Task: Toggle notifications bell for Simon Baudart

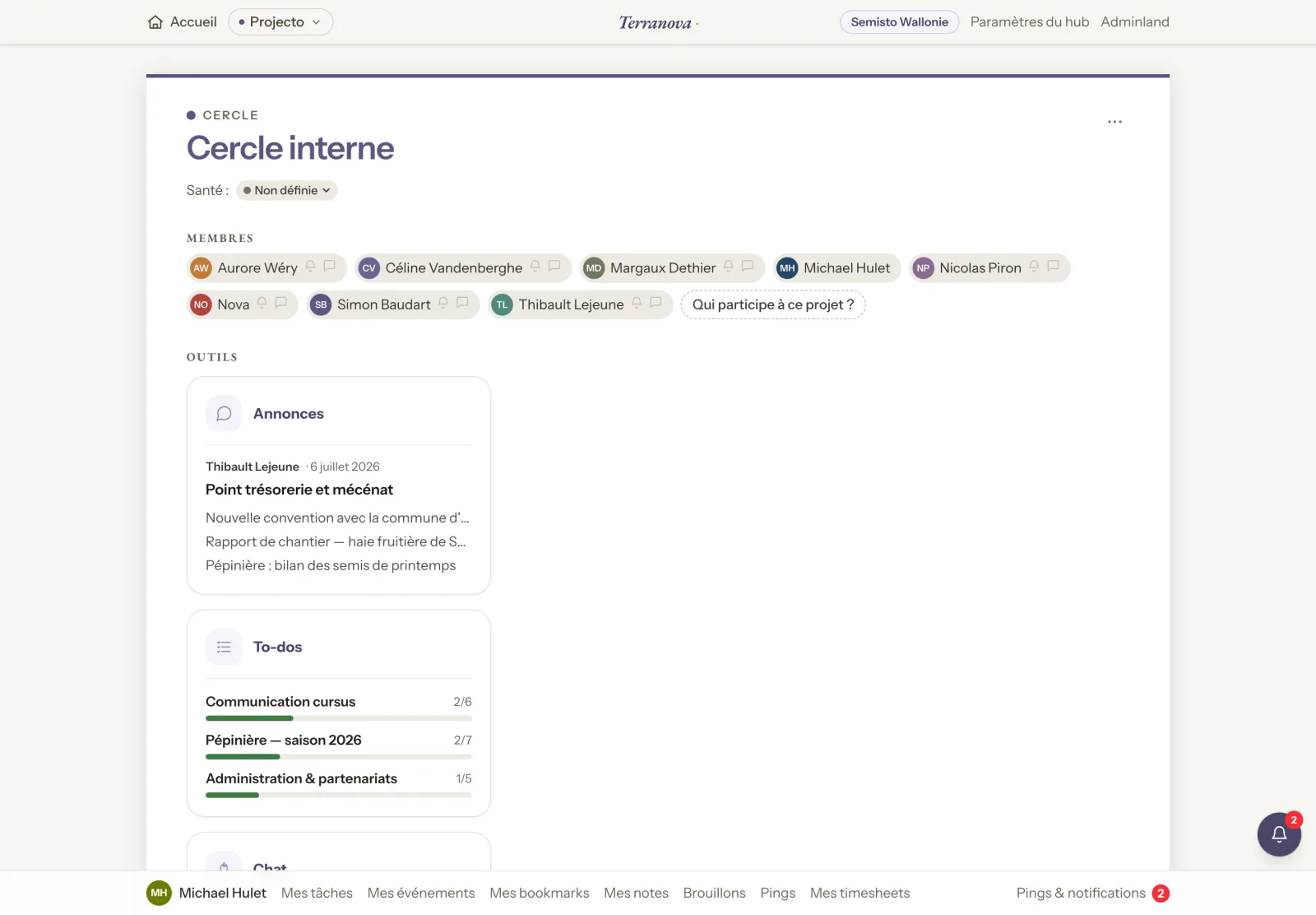Action: point(443,303)
